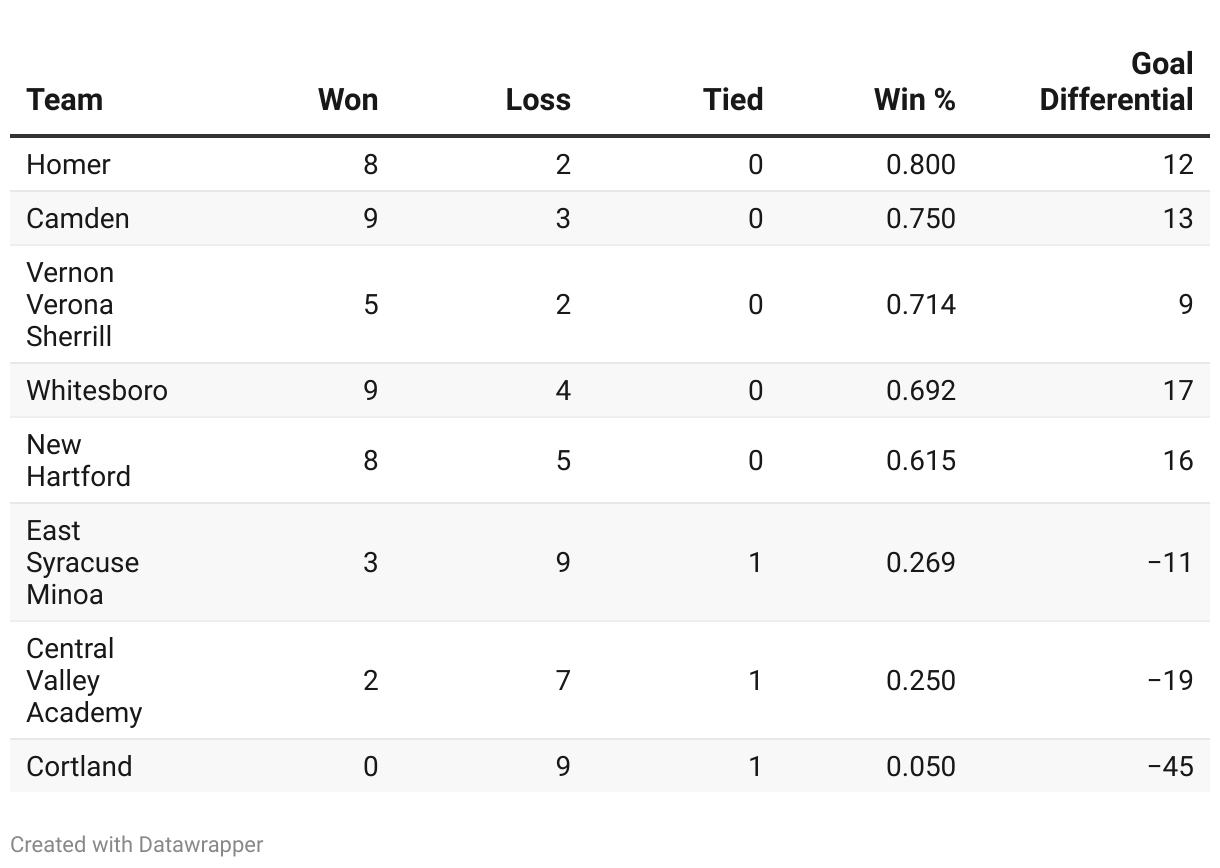Viewport: 1220px width, 868px height.
Task: Select Whitesboro's goal differential of 17
Action: click(x=1177, y=390)
